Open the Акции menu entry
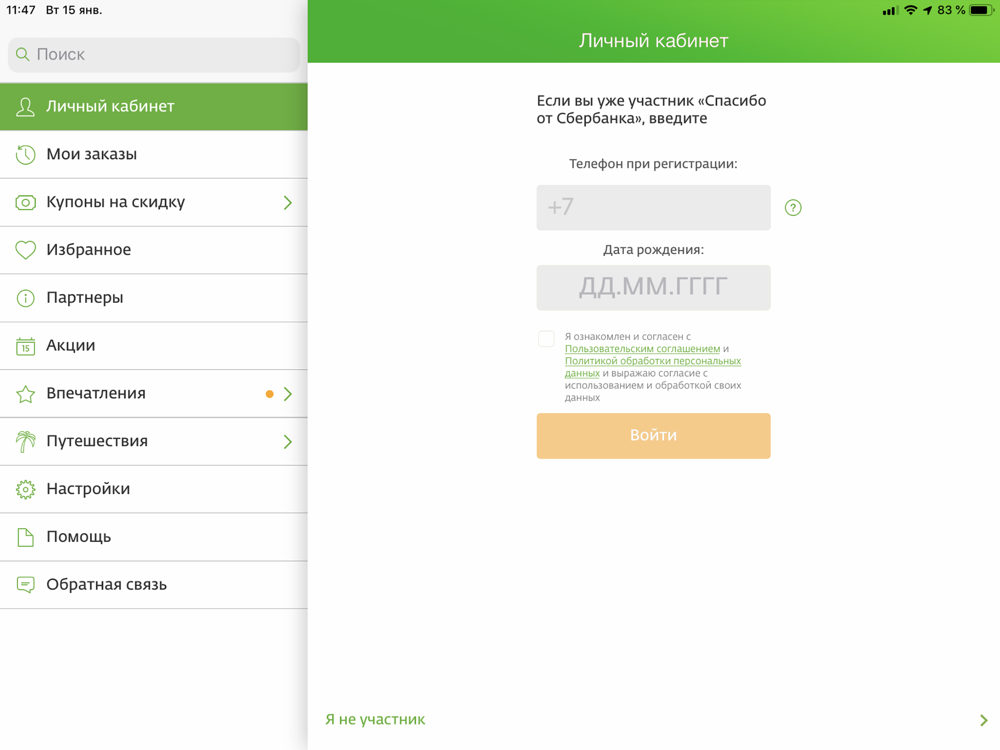1000x750 pixels. 154,346
